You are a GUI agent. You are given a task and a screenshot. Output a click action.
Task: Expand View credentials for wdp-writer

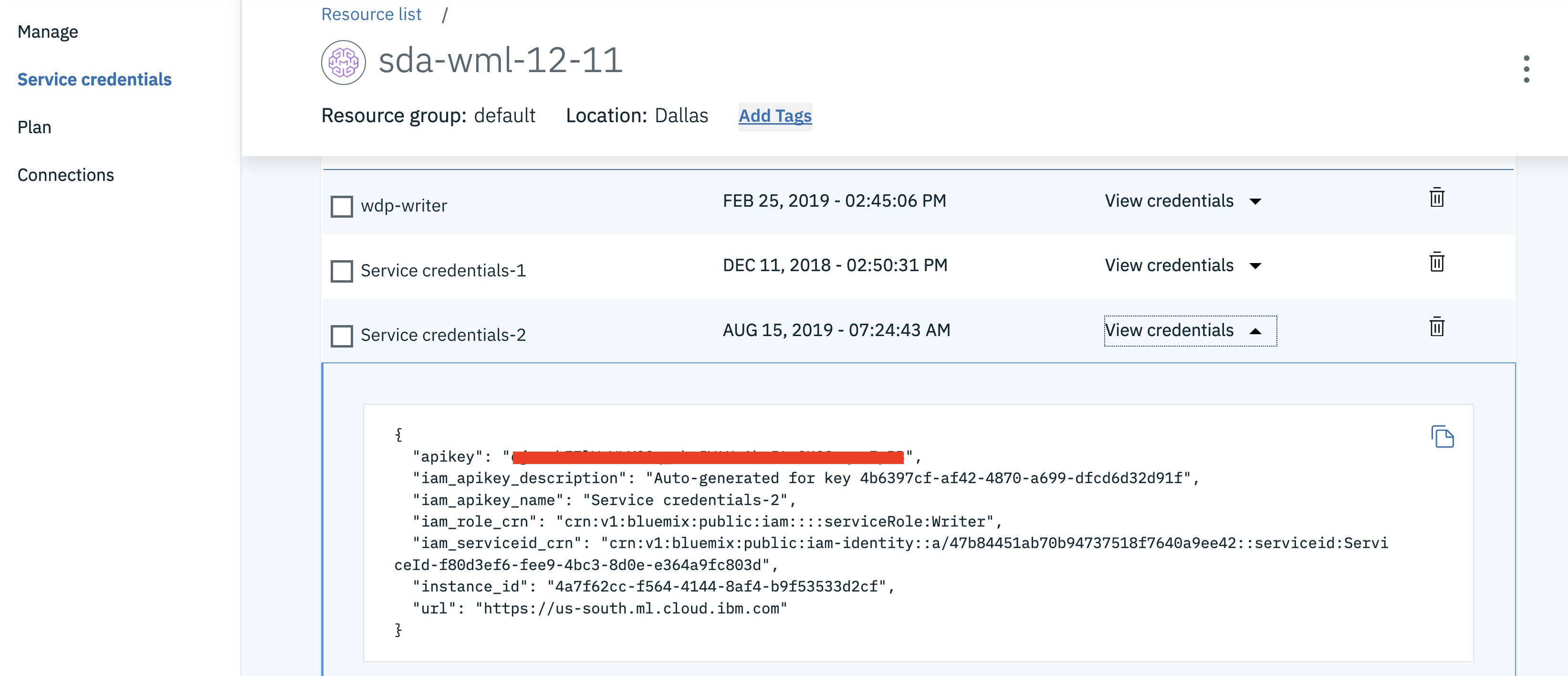pos(1182,201)
